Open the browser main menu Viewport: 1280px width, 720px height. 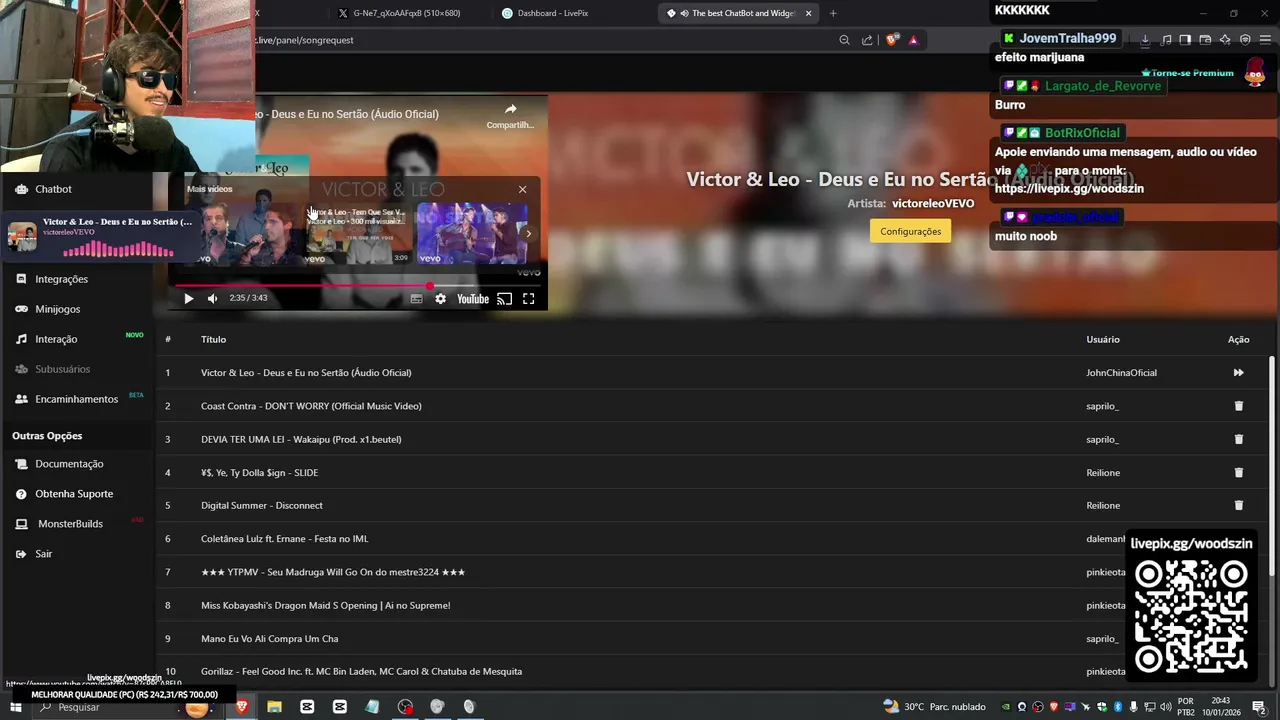click(1265, 40)
